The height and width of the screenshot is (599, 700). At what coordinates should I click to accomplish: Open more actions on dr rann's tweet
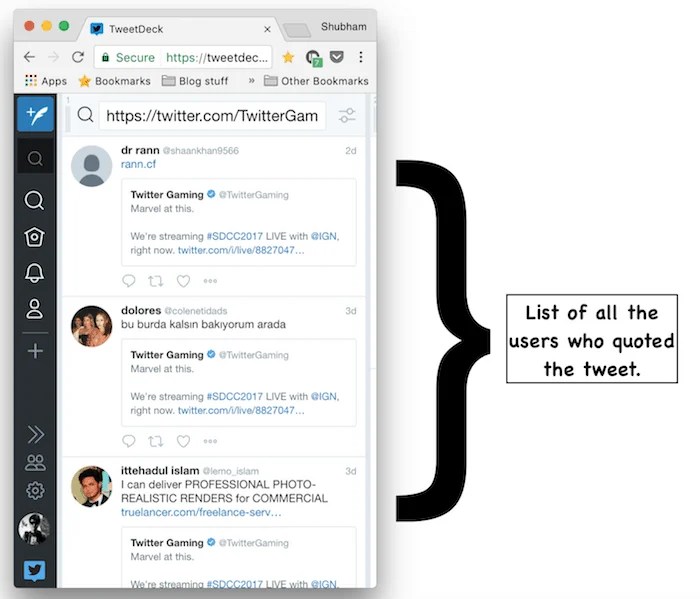point(210,281)
